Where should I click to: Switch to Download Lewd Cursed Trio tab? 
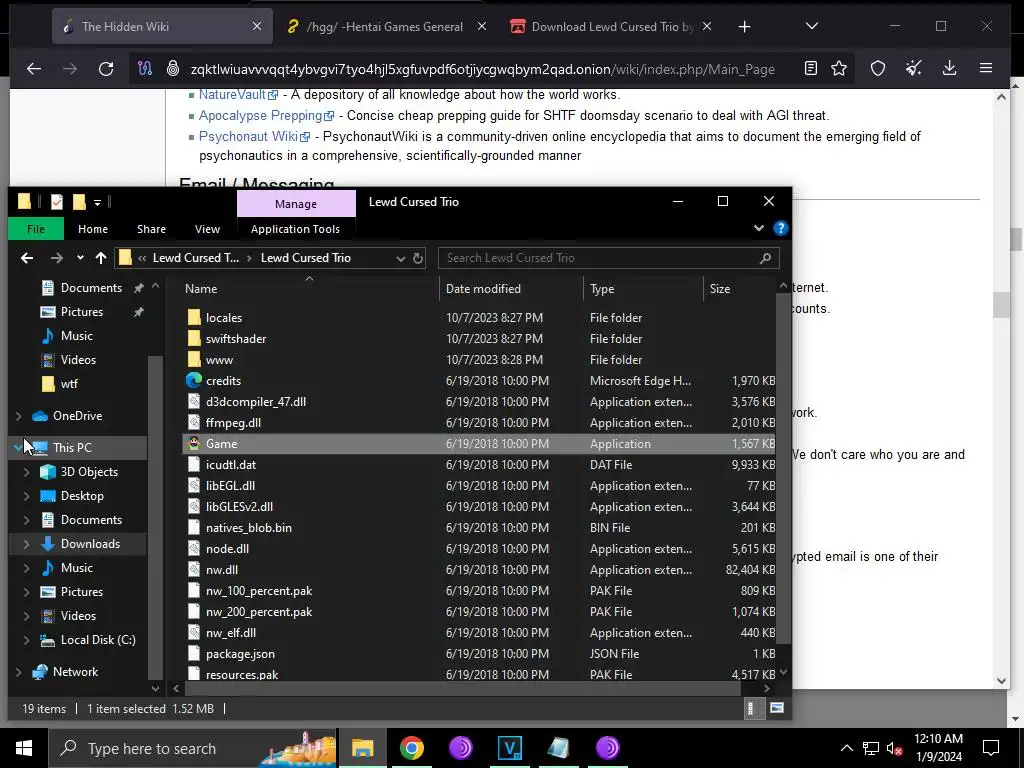tap(611, 27)
